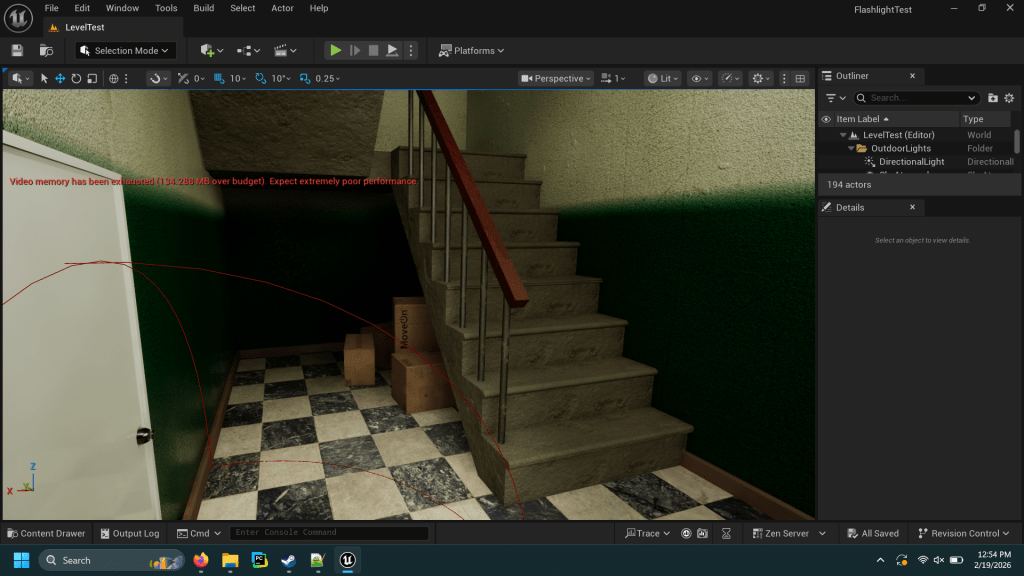Viewport: 1024px width, 576px height.
Task: Open the Build menu
Action: [x=204, y=8]
